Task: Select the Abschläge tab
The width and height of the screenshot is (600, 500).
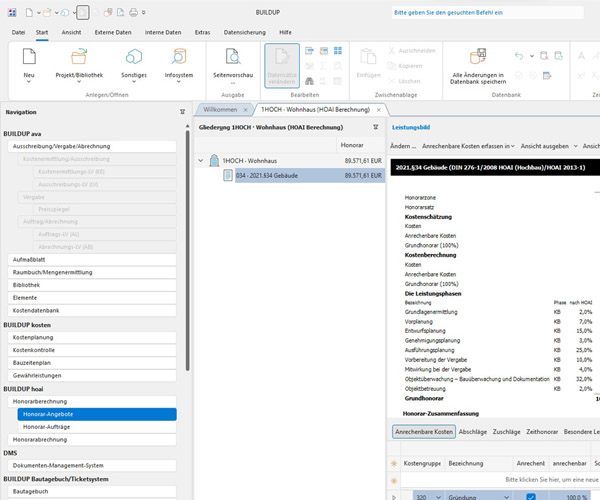Action: [473, 432]
